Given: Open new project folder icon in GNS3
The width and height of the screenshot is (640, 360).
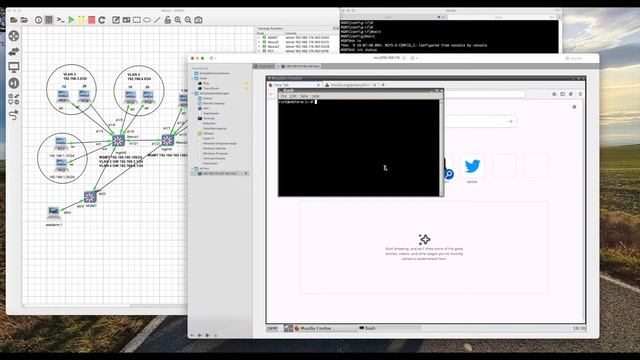Looking at the screenshot, I should [x=13, y=20].
